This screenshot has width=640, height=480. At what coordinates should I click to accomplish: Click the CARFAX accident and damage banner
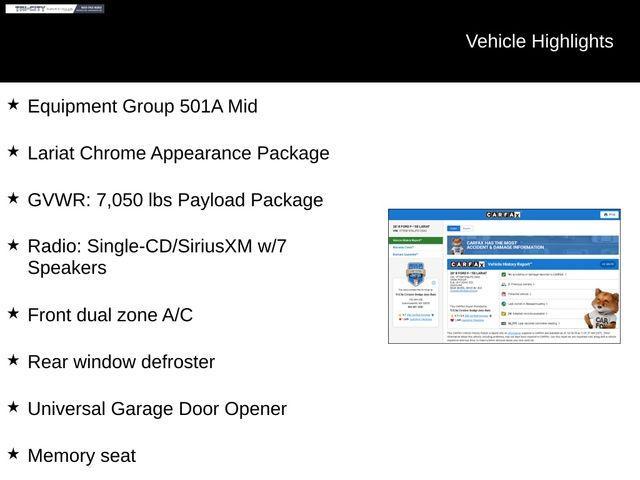531,245
